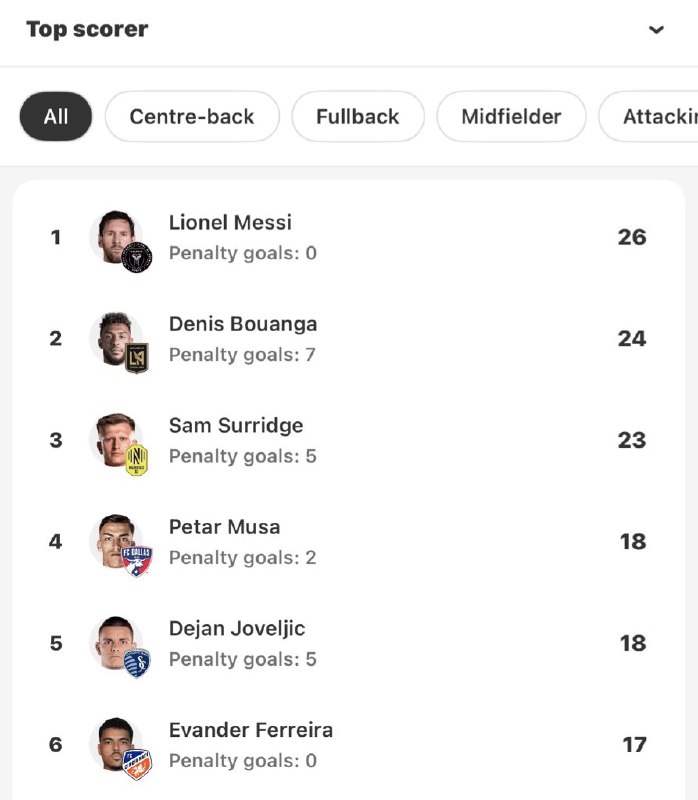Viewport: 698px width, 800px height.
Task: Filter scorers by Midfielder
Action: [511, 117]
